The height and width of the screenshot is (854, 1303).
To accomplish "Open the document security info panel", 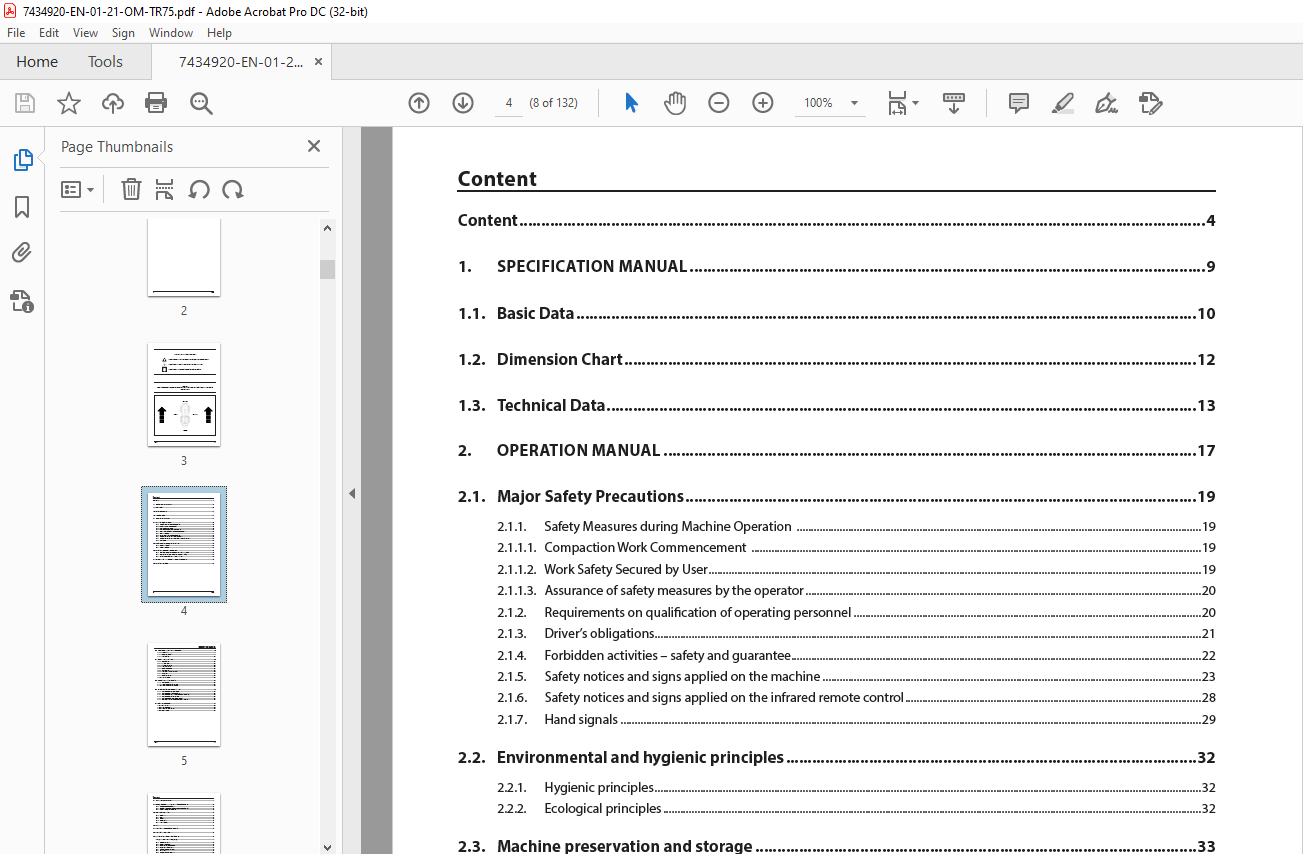I will pos(22,300).
